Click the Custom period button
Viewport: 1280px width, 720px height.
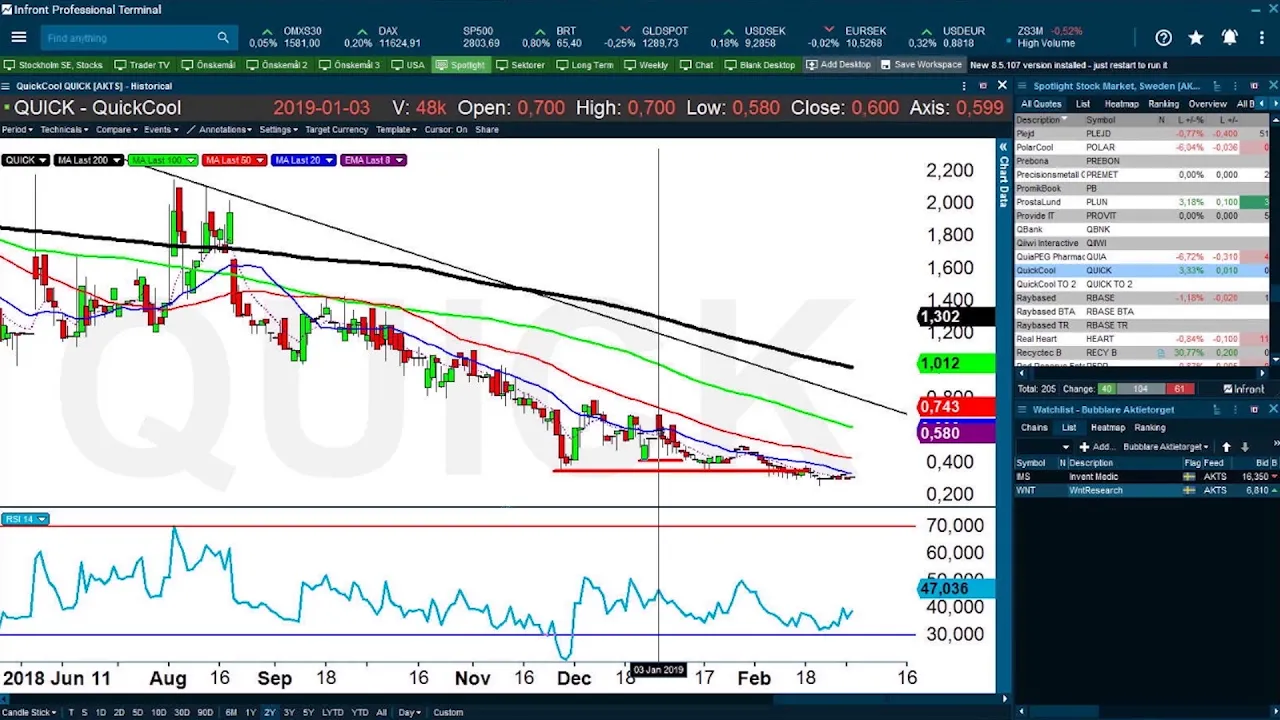pos(448,713)
